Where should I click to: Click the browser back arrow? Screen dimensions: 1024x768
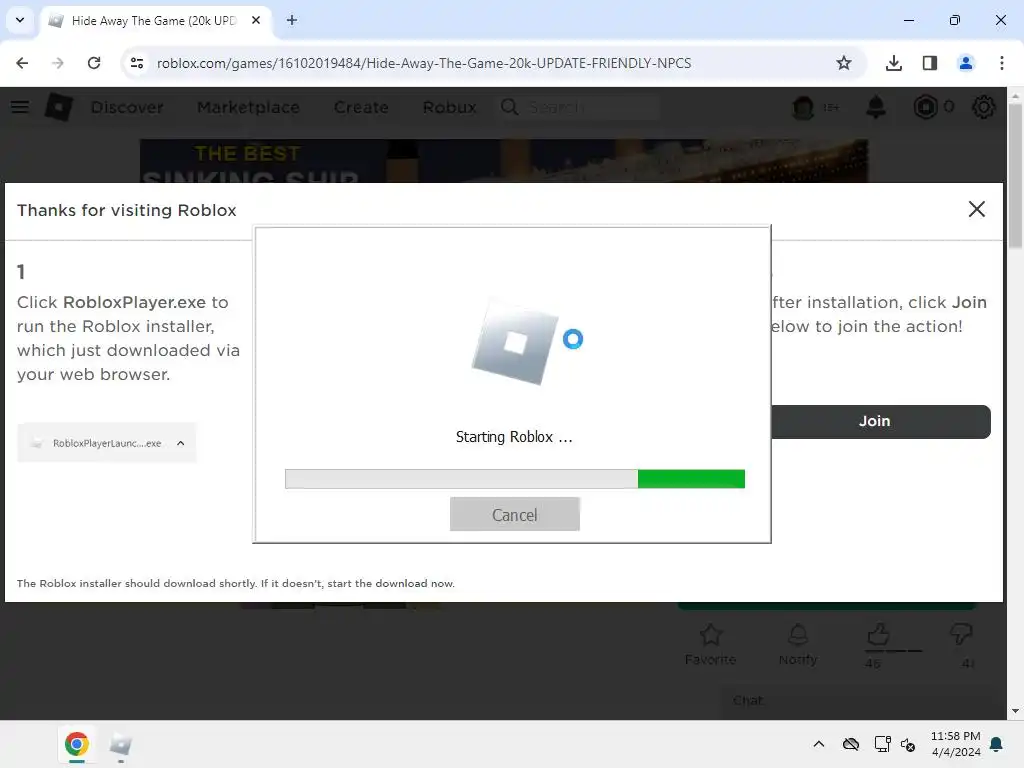click(22, 63)
